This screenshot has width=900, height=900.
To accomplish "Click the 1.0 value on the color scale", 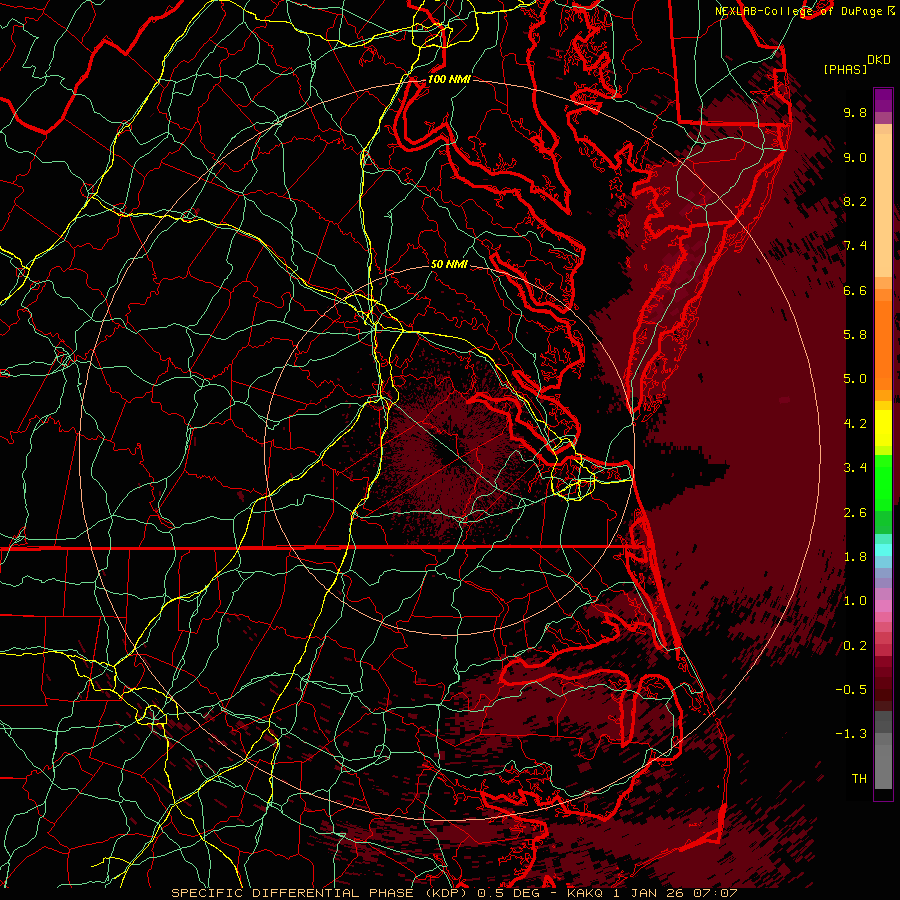I will pyautogui.click(x=855, y=601).
